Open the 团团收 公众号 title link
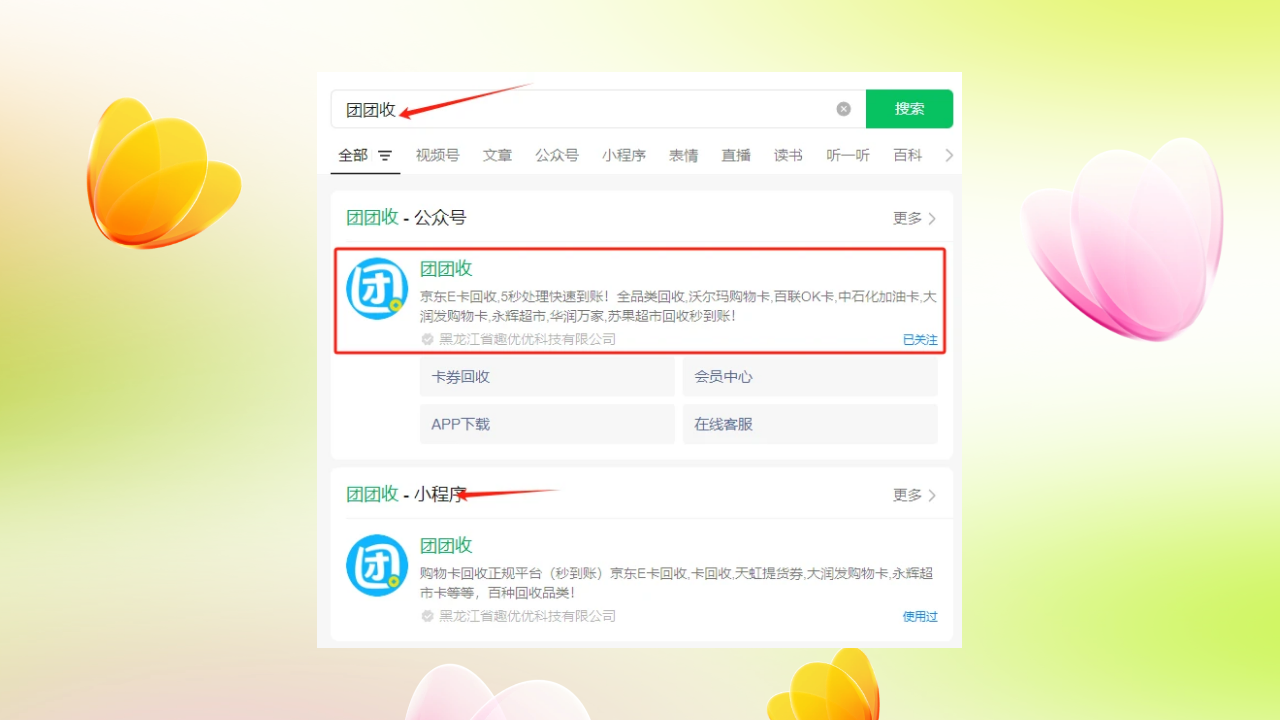 coord(446,268)
